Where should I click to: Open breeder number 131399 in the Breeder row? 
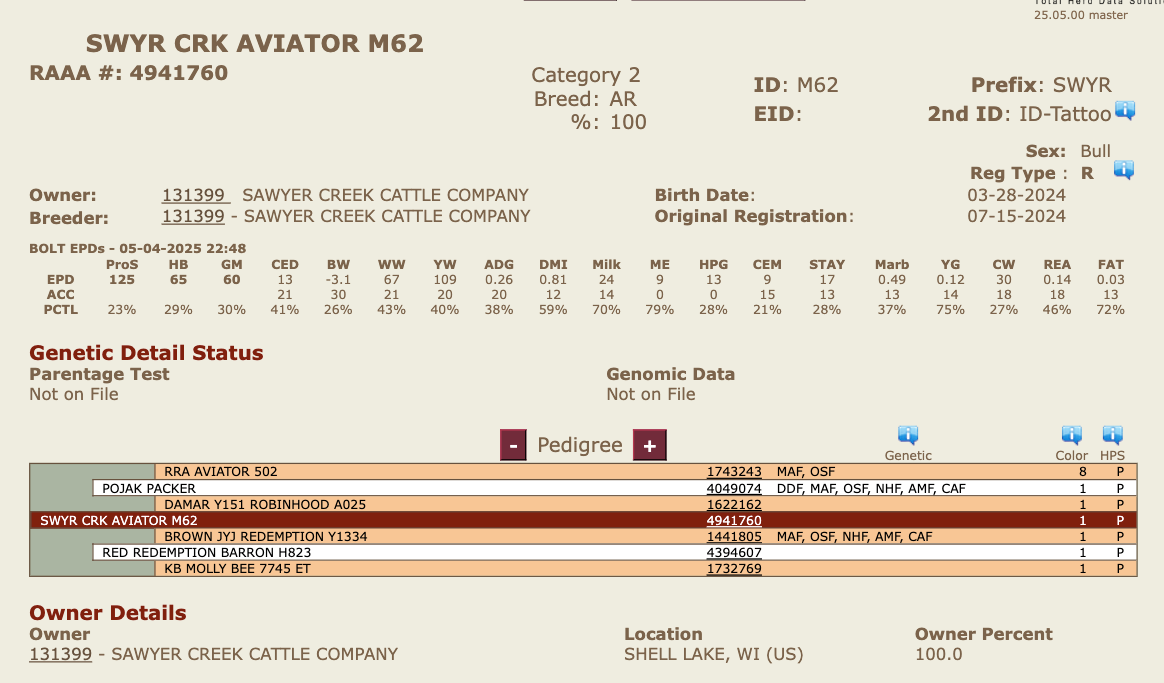point(194,216)
